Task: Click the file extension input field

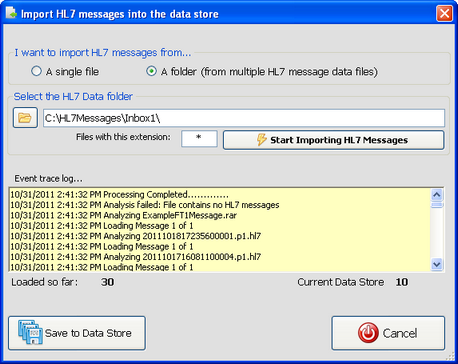Action: (x=199, y=138)
